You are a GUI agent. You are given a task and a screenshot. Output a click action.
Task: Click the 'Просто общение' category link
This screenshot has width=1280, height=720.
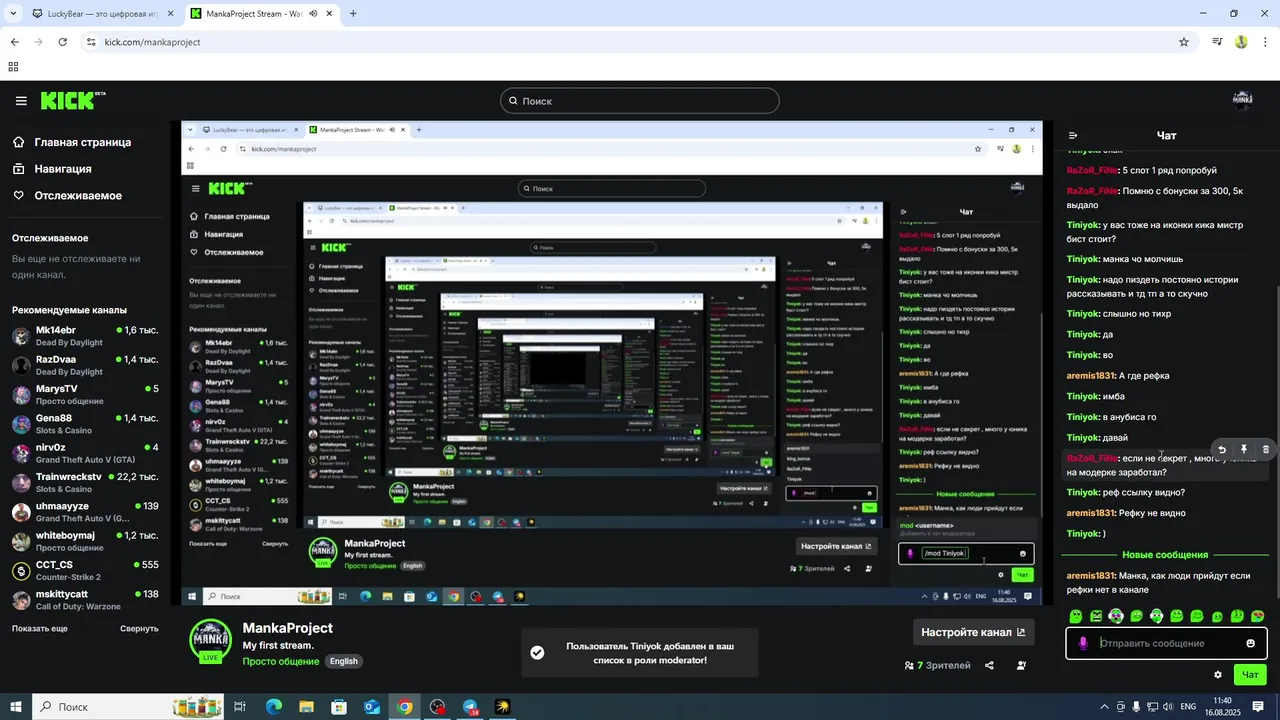(x=281, y=661)
